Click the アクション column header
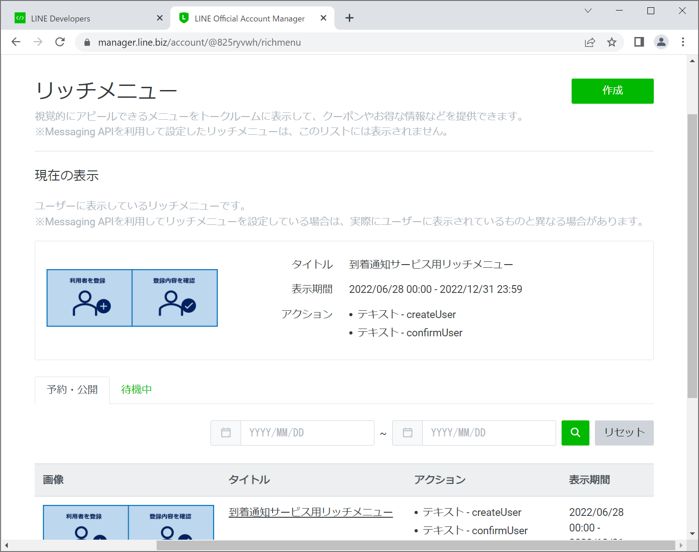The image size is (699, 552). [x=440, y=480]
